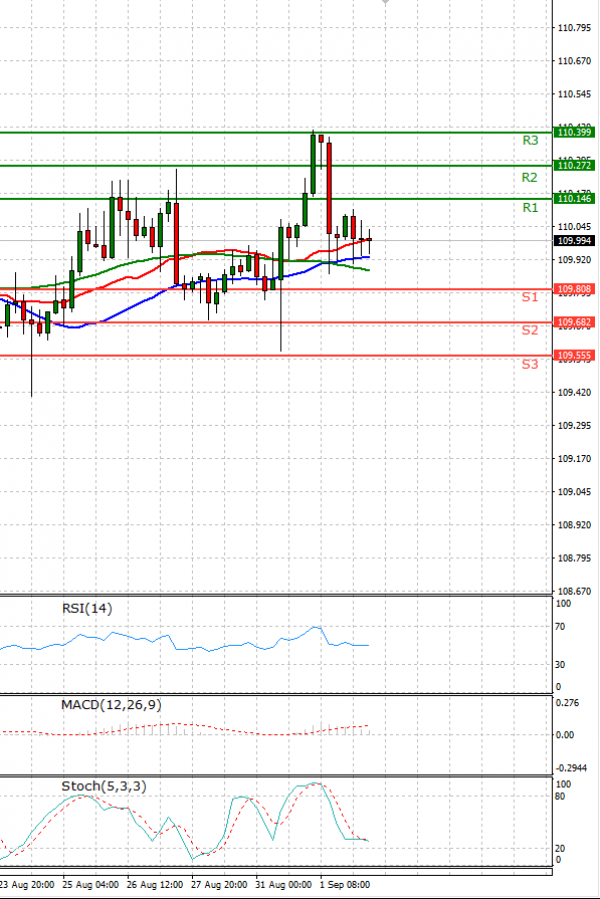This screenshot has width=600, height=899.
Task: Click the -0.2944 value on MACD scale
Action: pyautogui.click(x=571, y=768)
